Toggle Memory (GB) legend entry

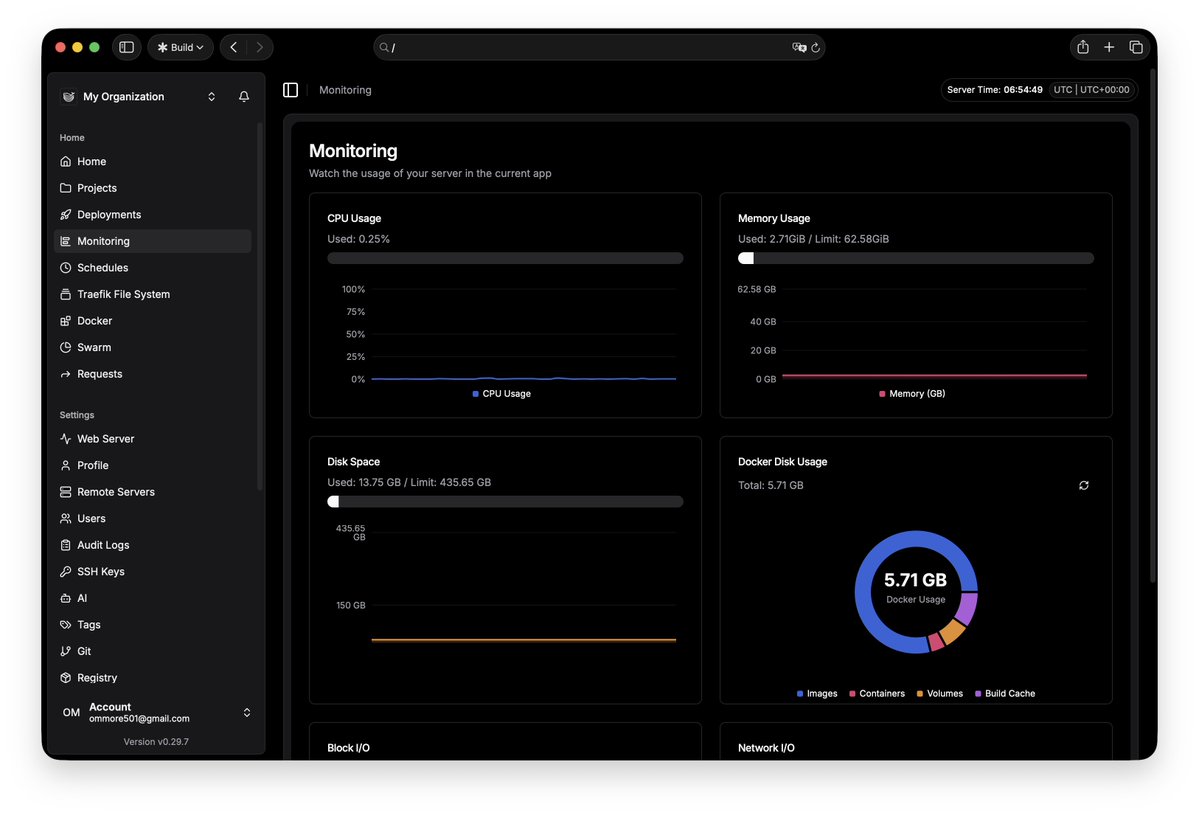pyautogui.click(x=912, y=394)
